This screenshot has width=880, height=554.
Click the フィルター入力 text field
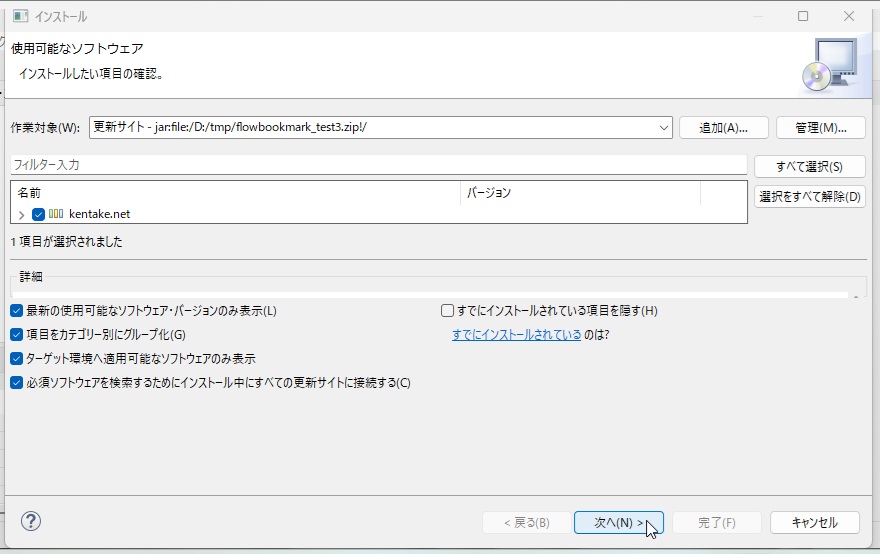coord(378,164)
